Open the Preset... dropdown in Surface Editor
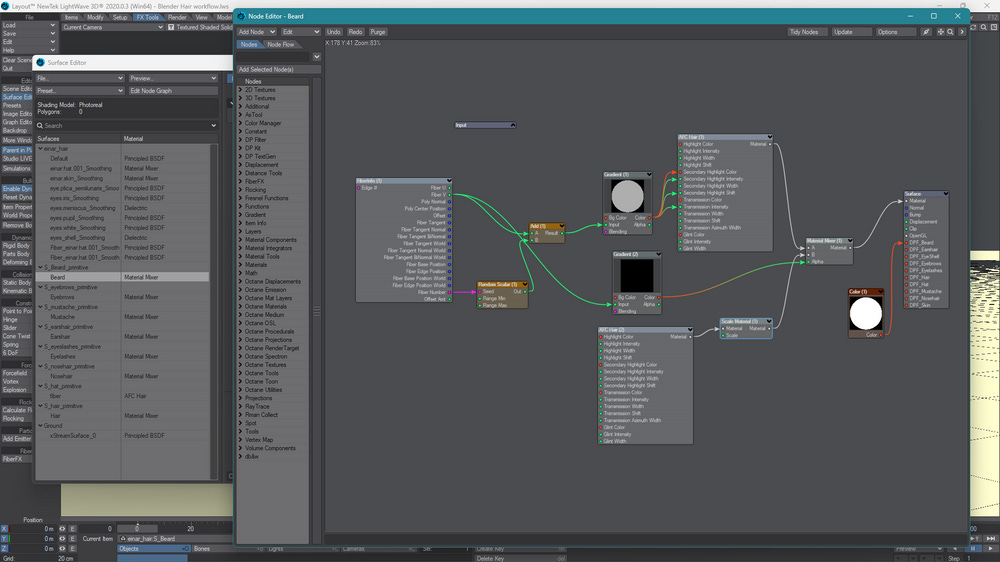 [x=80, y=91]
